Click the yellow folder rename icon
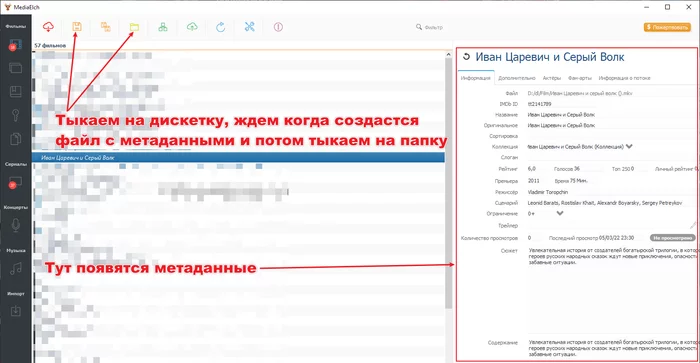The height and width of the screenshot is (363, 700). 134,27
